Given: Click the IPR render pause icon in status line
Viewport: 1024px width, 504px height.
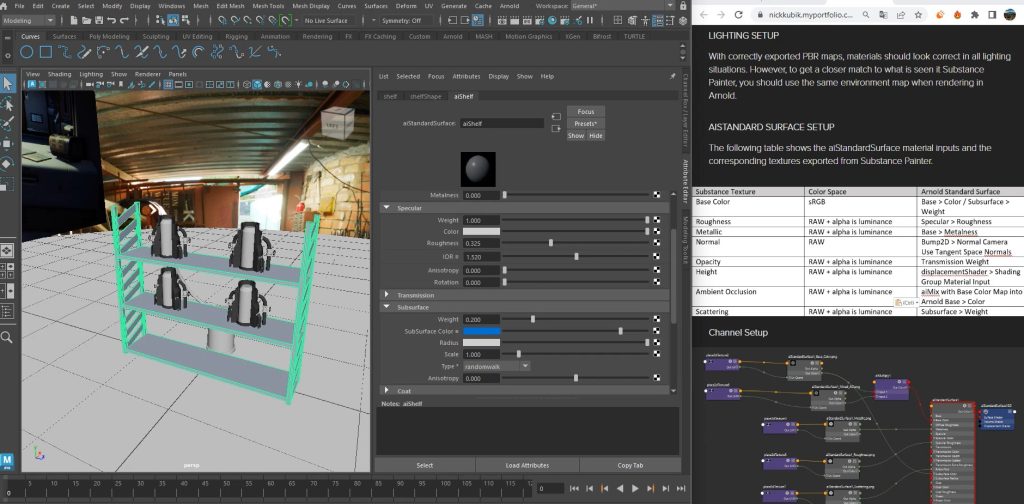Looking at the screenshot, I should [x=590, y=20].
